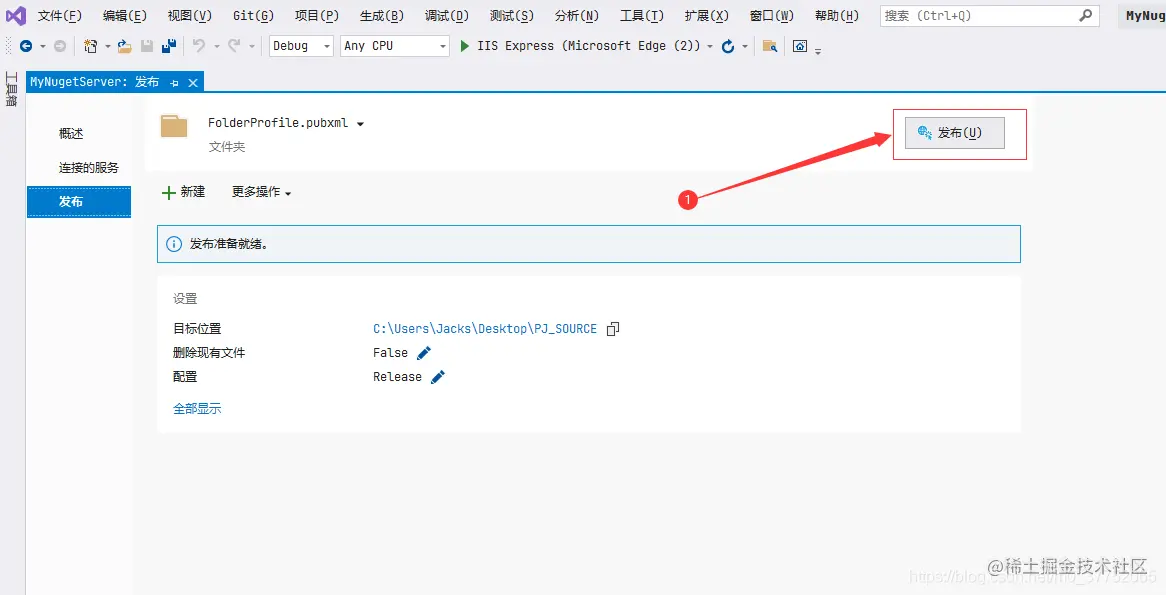
Task: Open the 工具箱 side panel
Action: (11, 89)
